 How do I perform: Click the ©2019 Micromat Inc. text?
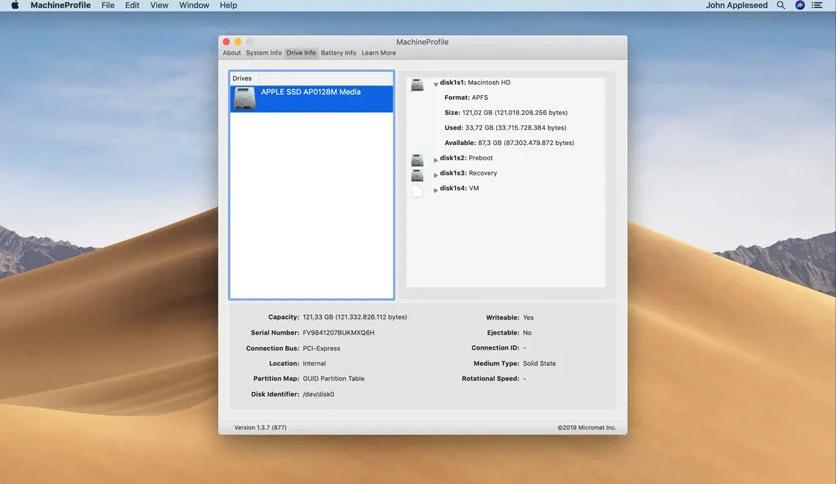[586, 427]
